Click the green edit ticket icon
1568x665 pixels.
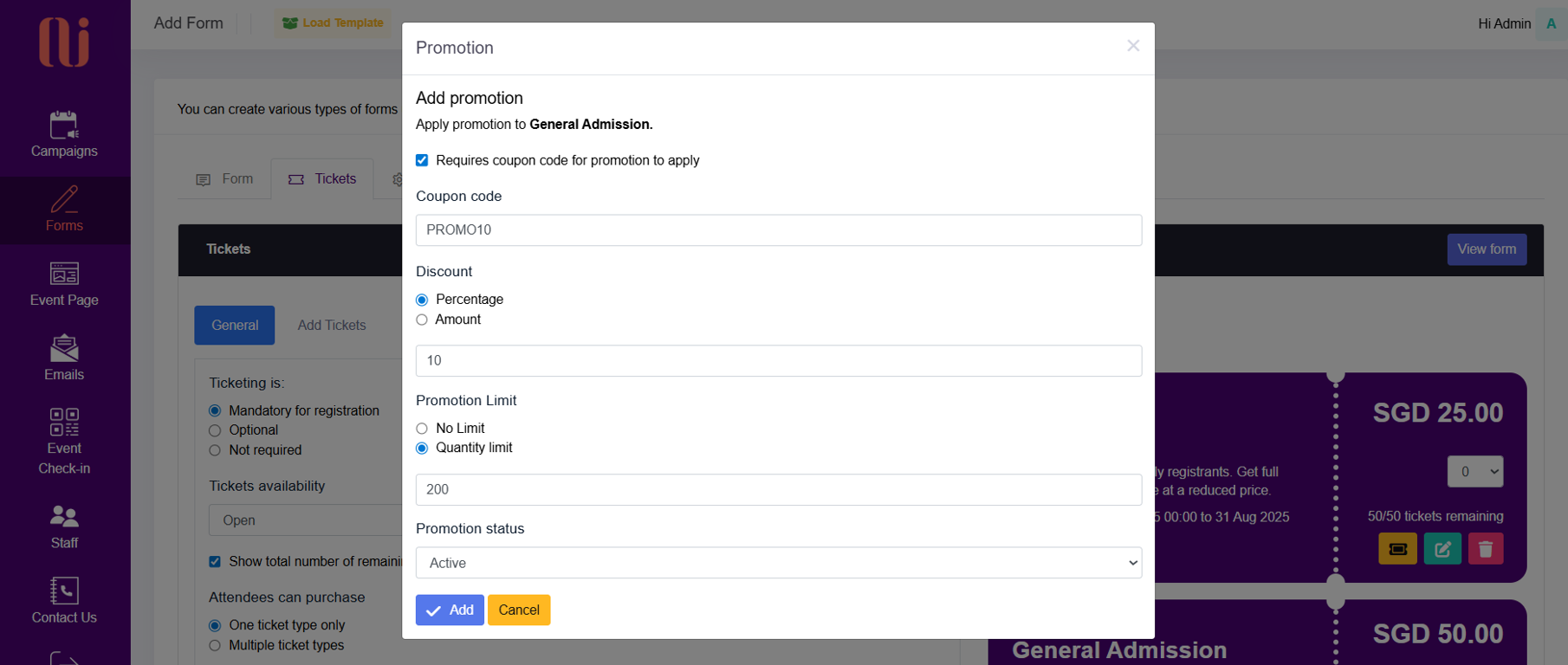click(x=1442, y=549)
